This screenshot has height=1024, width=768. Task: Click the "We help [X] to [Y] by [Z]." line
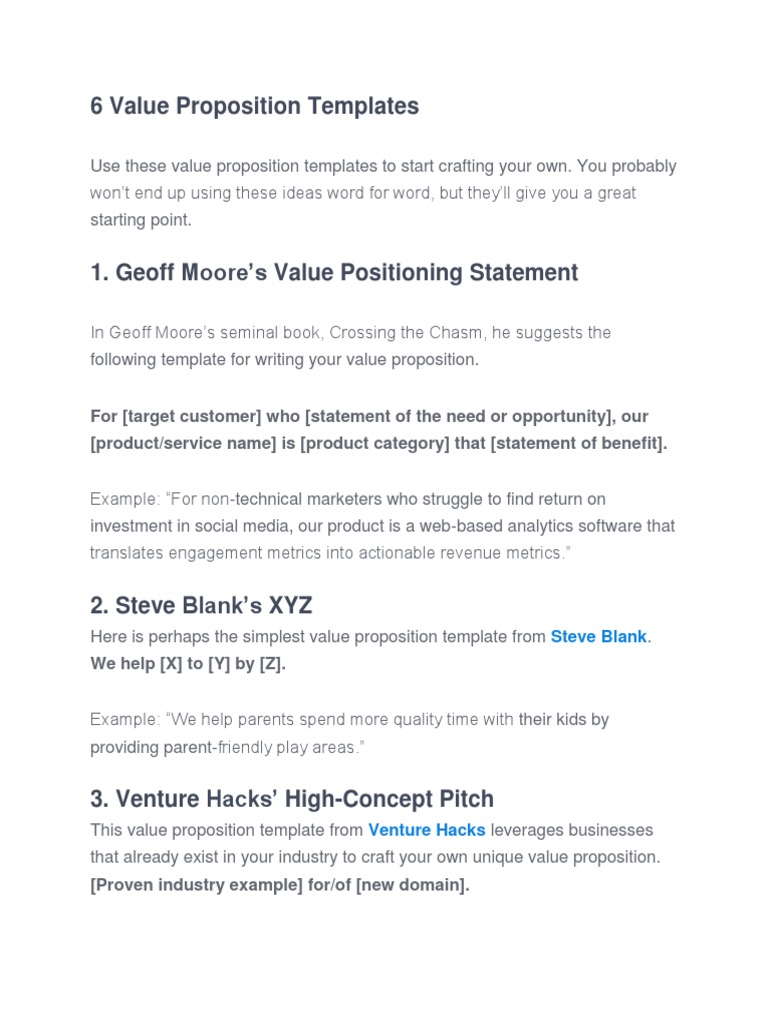coord(188,663)
